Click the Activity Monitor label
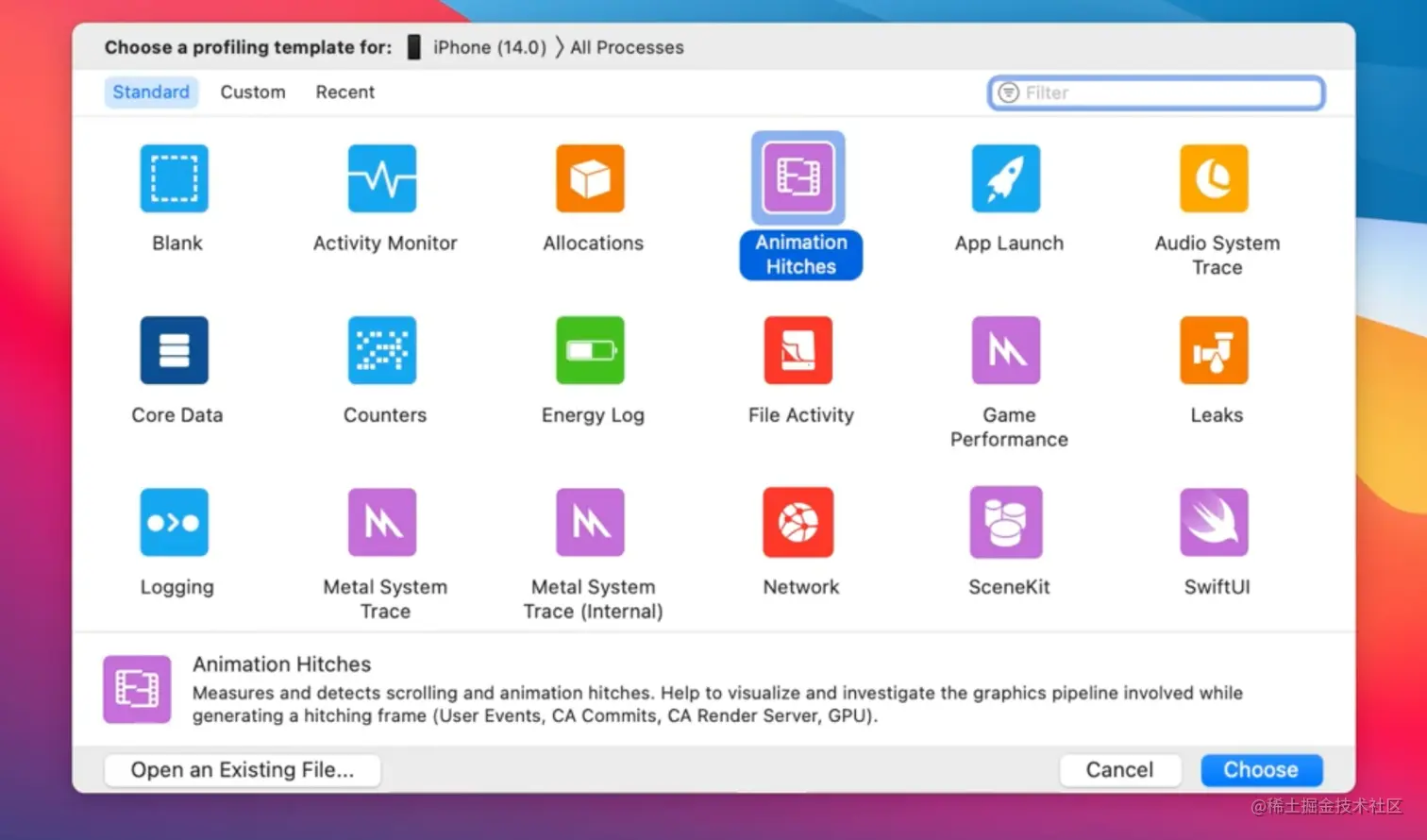 [385, 244]
